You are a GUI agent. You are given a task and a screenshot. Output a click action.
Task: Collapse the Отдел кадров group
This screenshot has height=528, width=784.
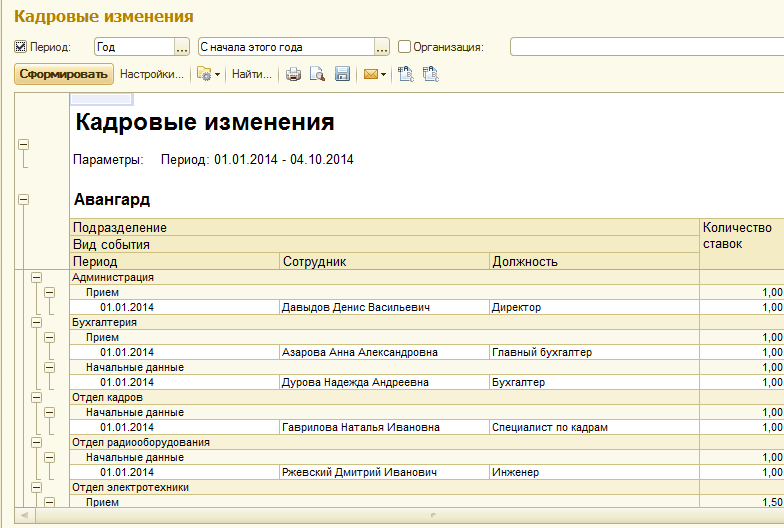tap(36, 397)
